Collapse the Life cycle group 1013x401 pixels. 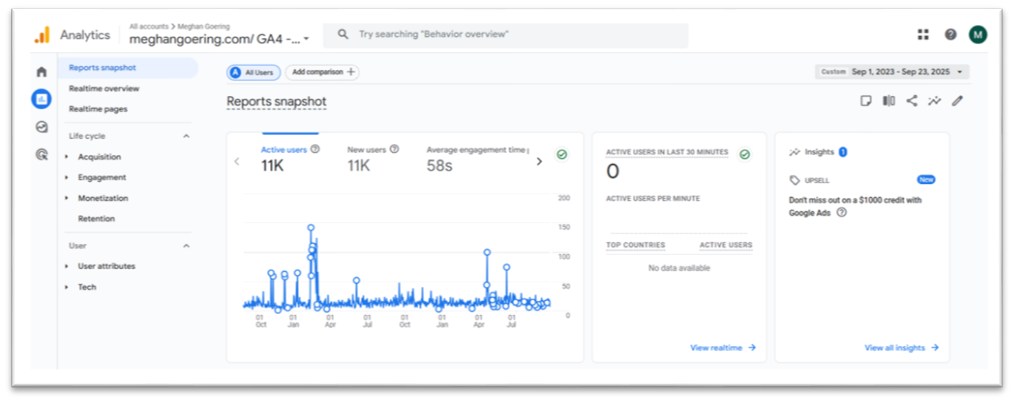186,136
